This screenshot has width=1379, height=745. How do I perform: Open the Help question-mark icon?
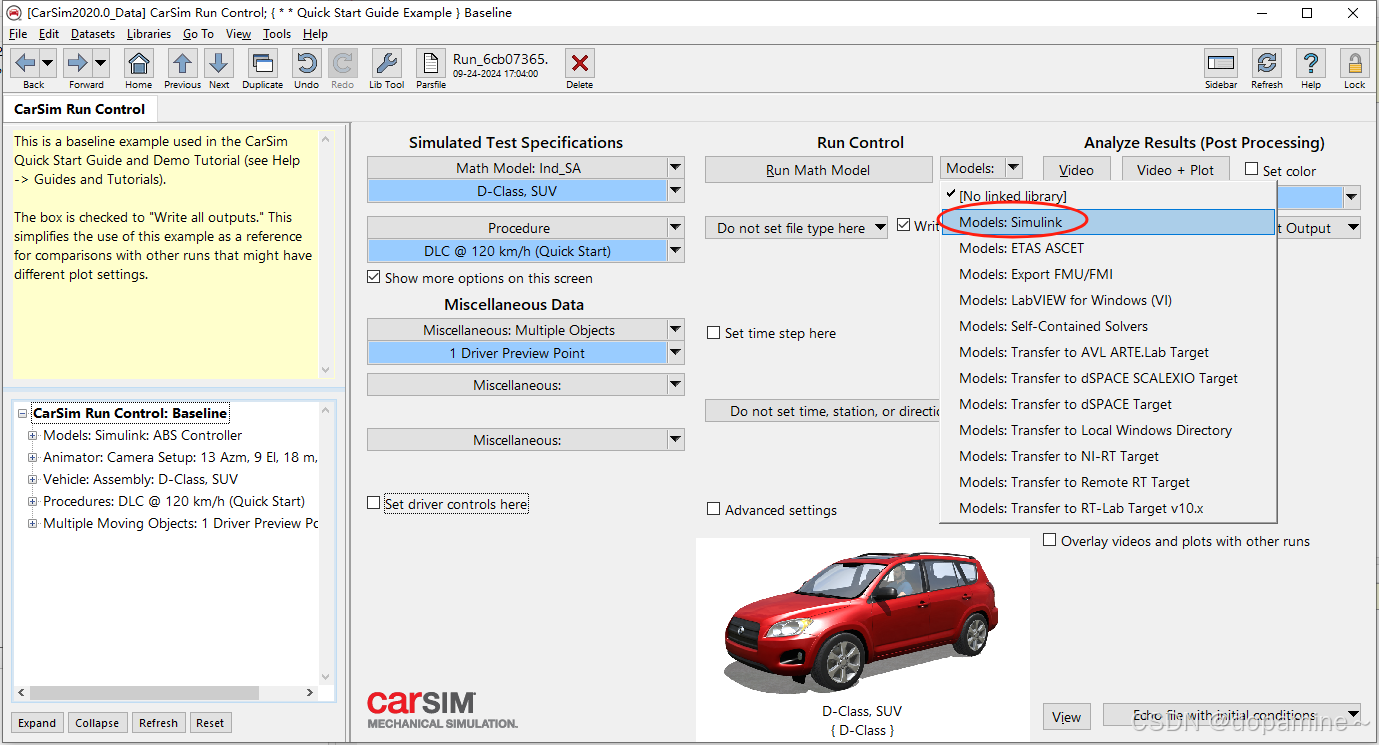(1311, 63)
